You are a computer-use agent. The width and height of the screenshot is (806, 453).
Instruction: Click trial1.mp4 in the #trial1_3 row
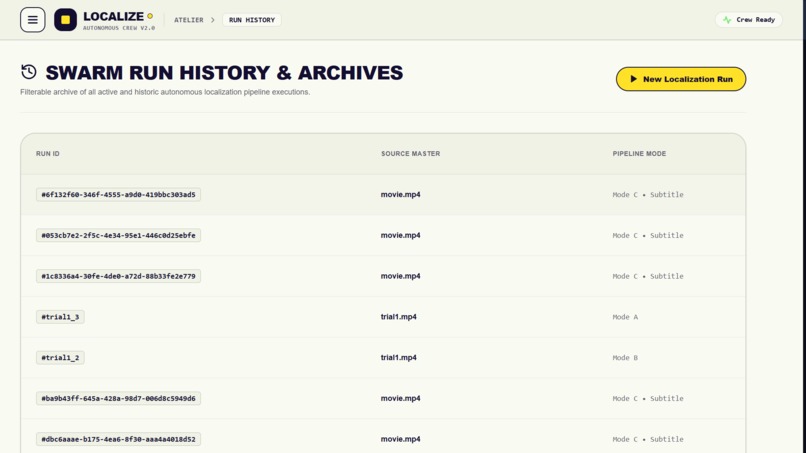click(x=398, y=317)
